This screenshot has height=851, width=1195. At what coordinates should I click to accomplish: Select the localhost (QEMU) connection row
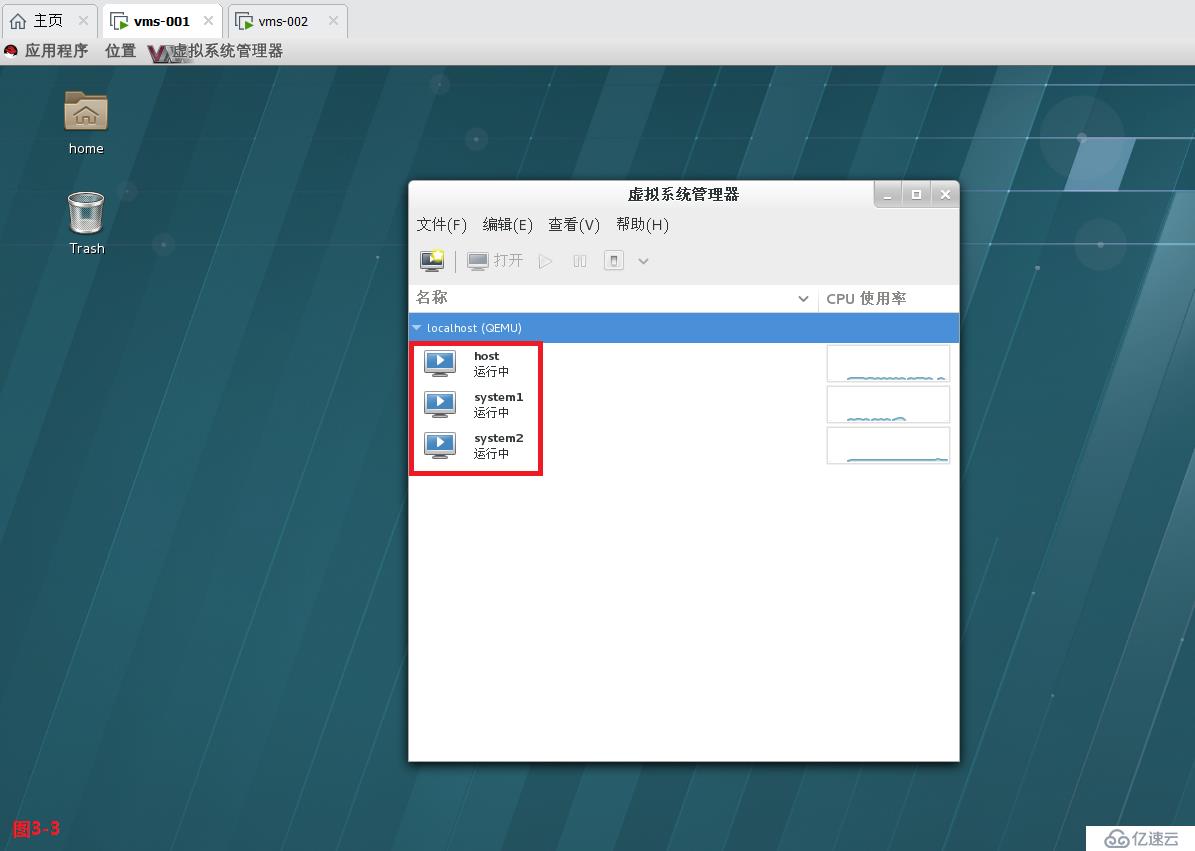coord(684,328)
